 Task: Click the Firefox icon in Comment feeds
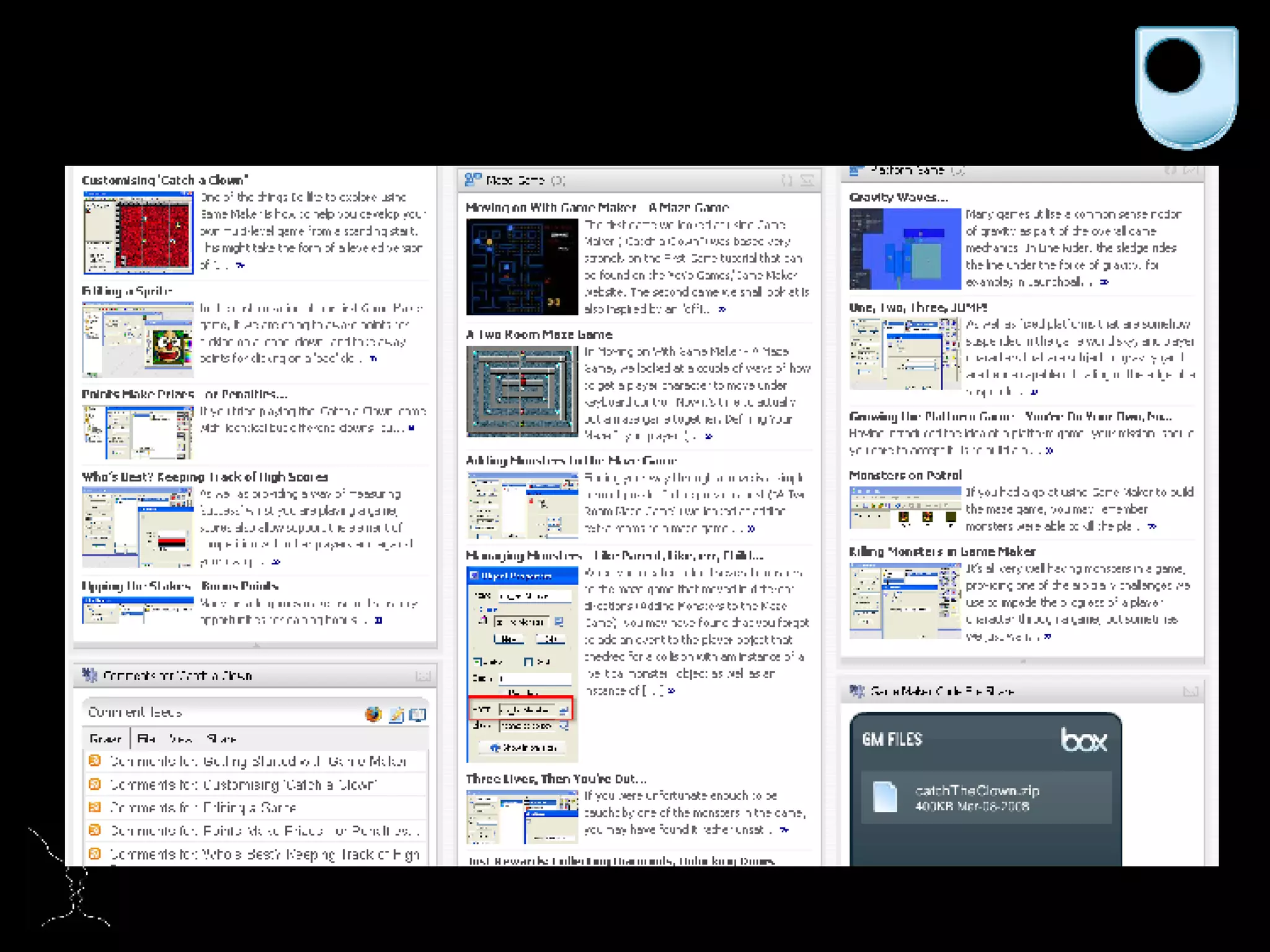coord(373,714)
